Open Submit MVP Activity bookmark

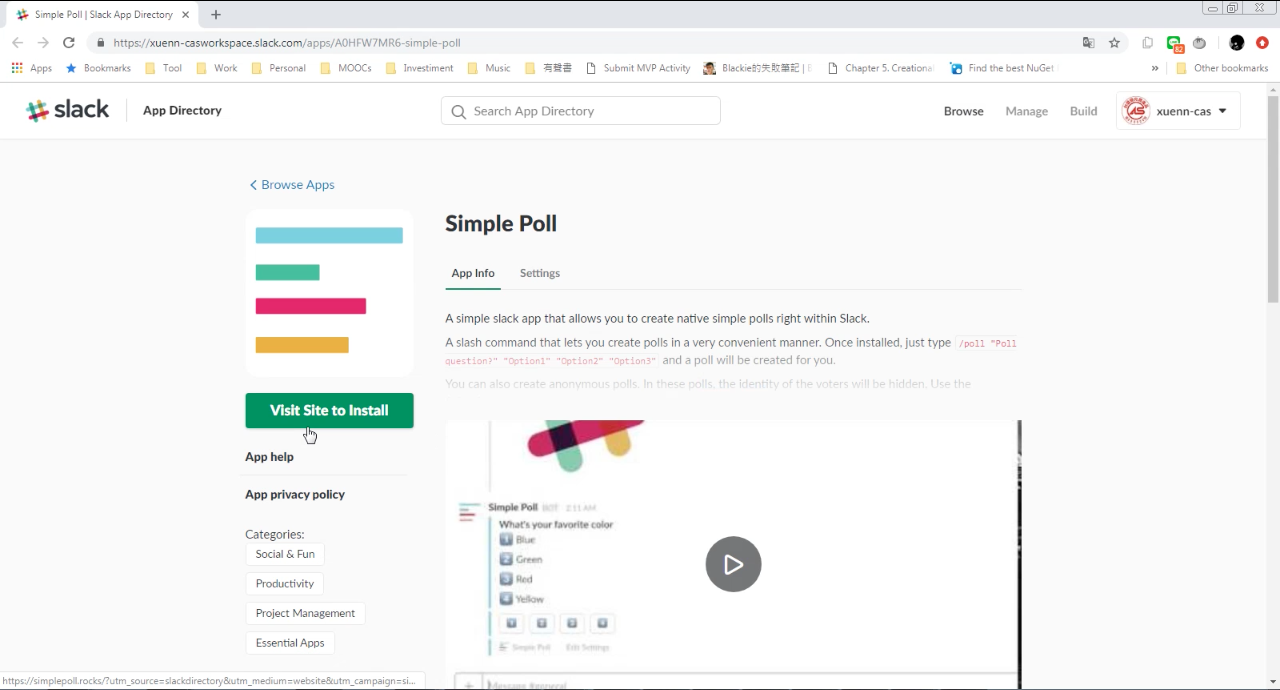(638, 68)
